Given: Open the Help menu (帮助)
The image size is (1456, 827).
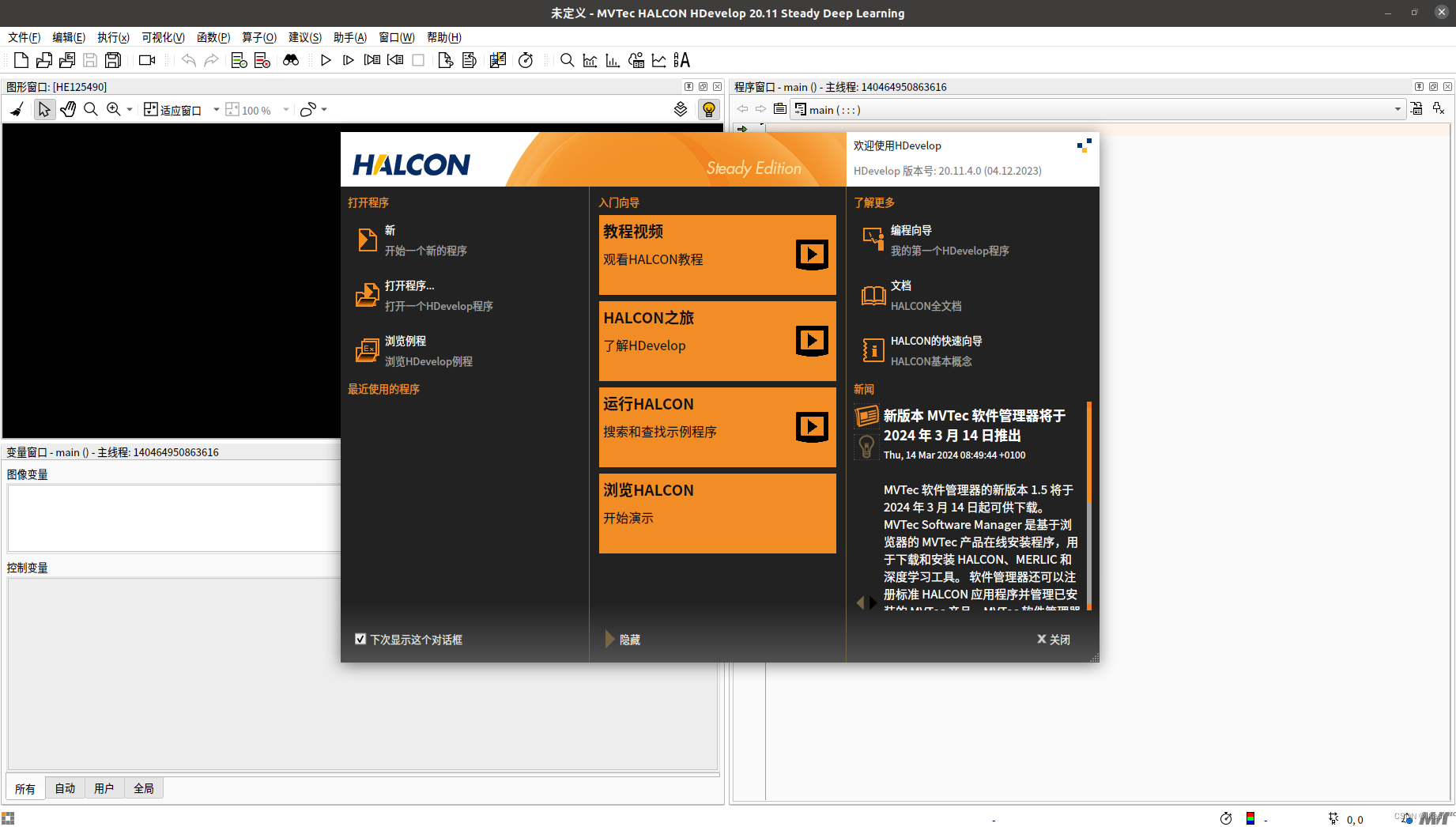Looking at the screenshot, I should pos(444,37).
